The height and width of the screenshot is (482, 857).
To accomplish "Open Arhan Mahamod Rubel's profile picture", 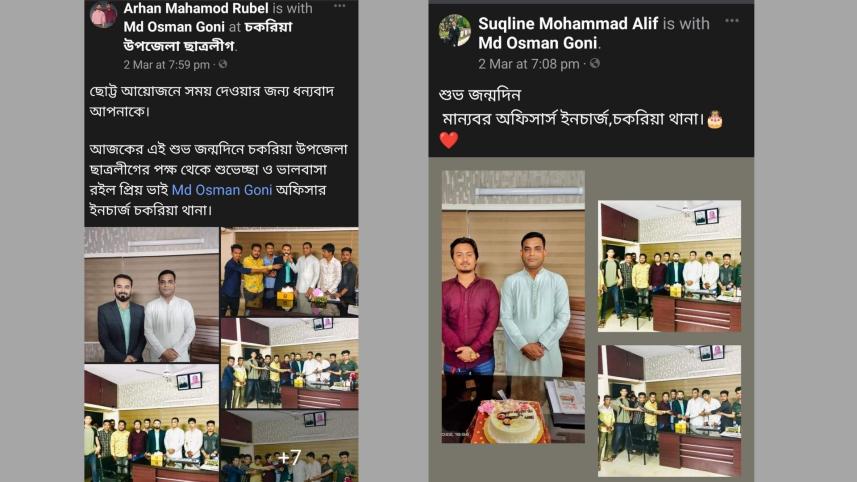I will tap(103, 15).
